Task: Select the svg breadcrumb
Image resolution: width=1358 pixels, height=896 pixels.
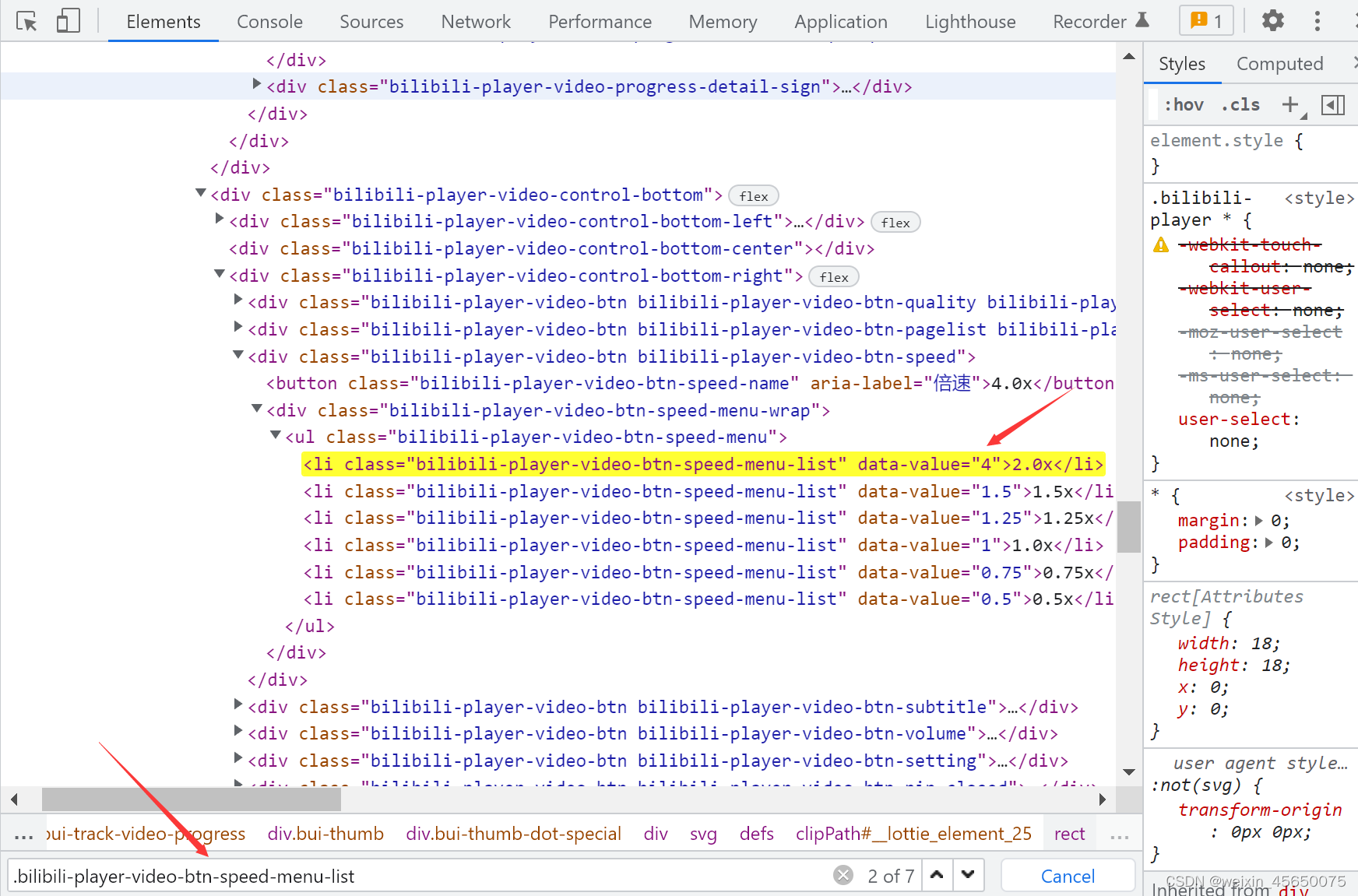Action: (703, 834)
